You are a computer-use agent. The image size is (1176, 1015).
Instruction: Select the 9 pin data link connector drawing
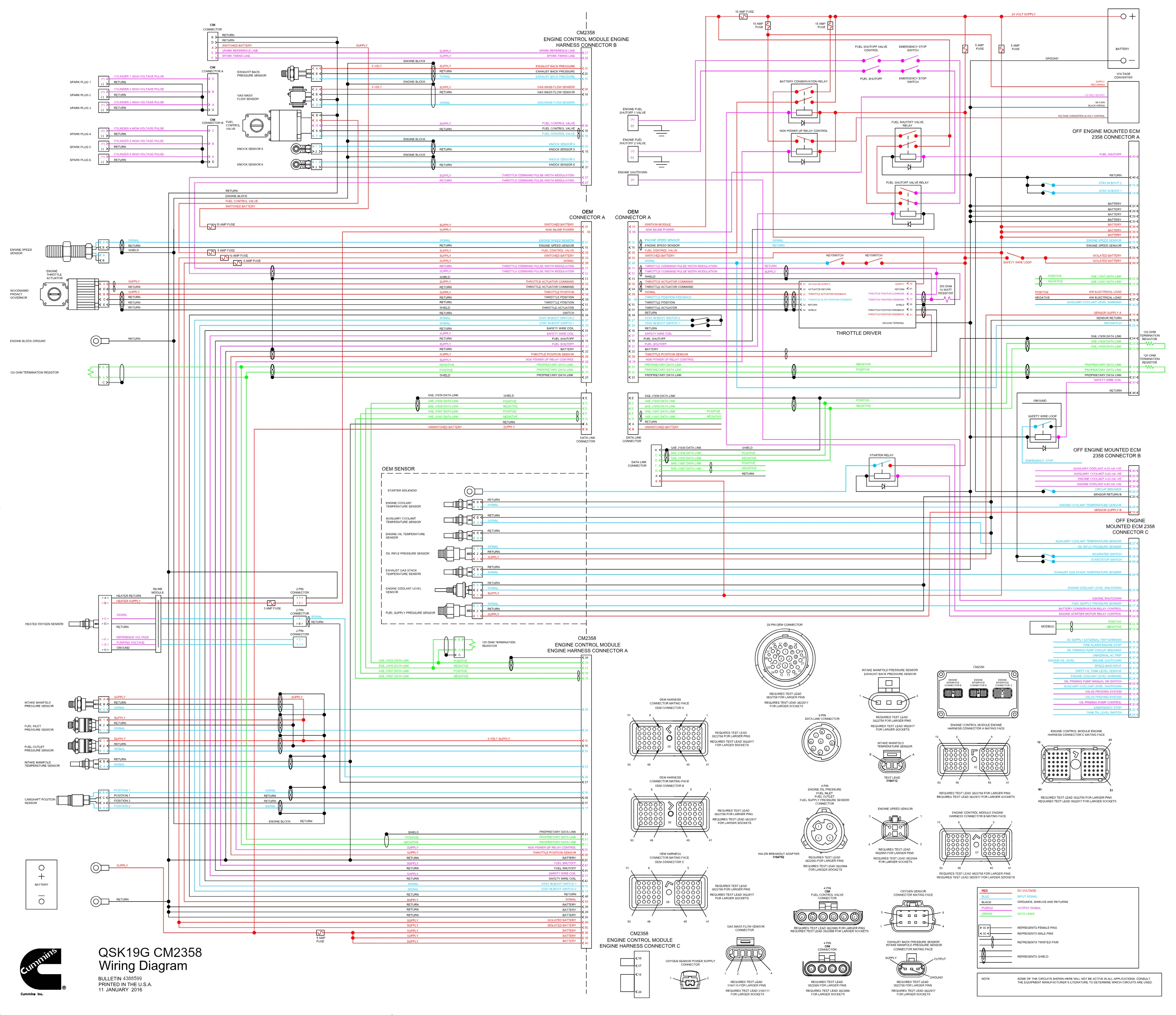tap(821, 742)
